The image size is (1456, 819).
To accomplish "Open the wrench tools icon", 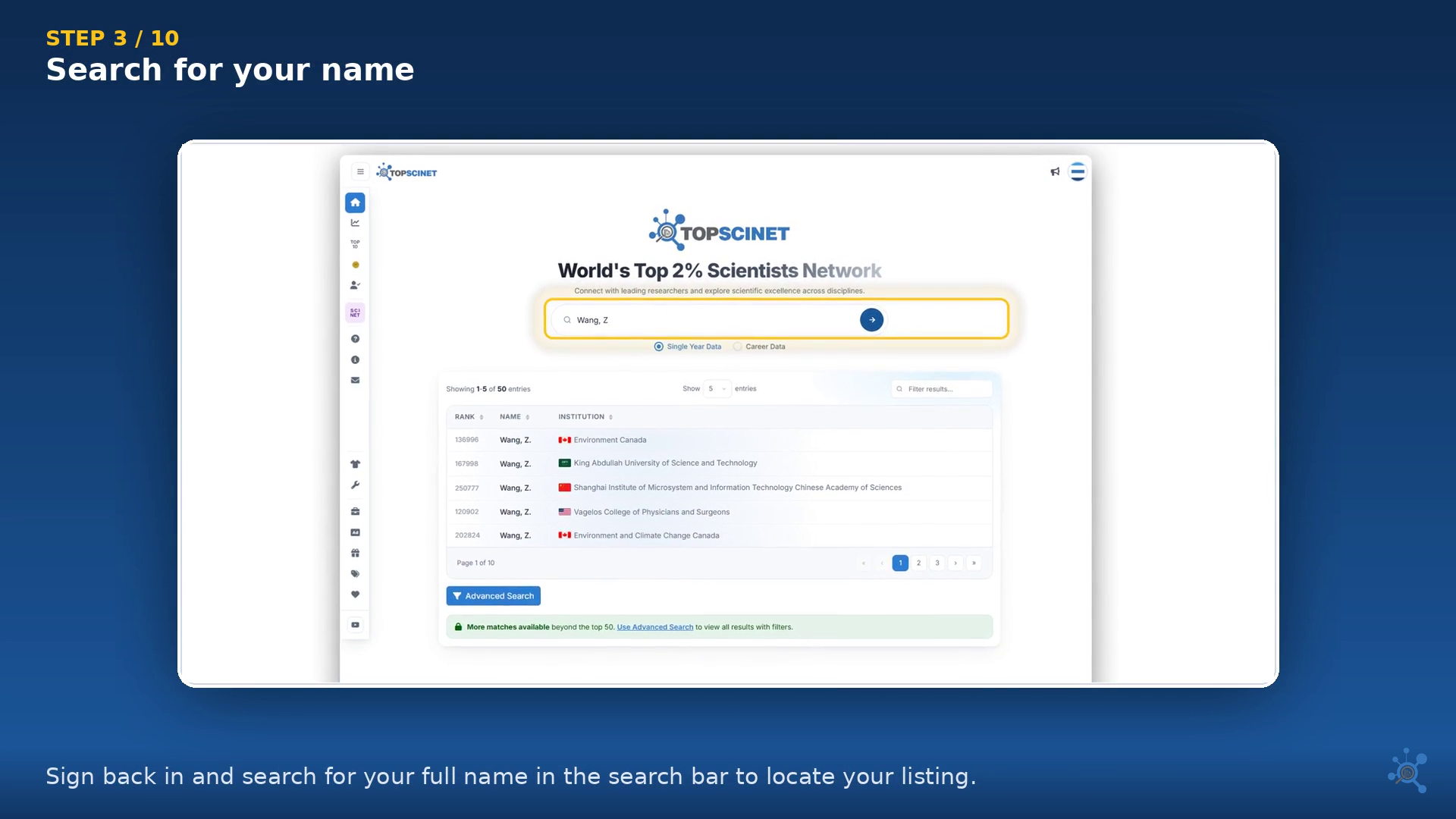I will pyautogui.click(x=355, y=485).
